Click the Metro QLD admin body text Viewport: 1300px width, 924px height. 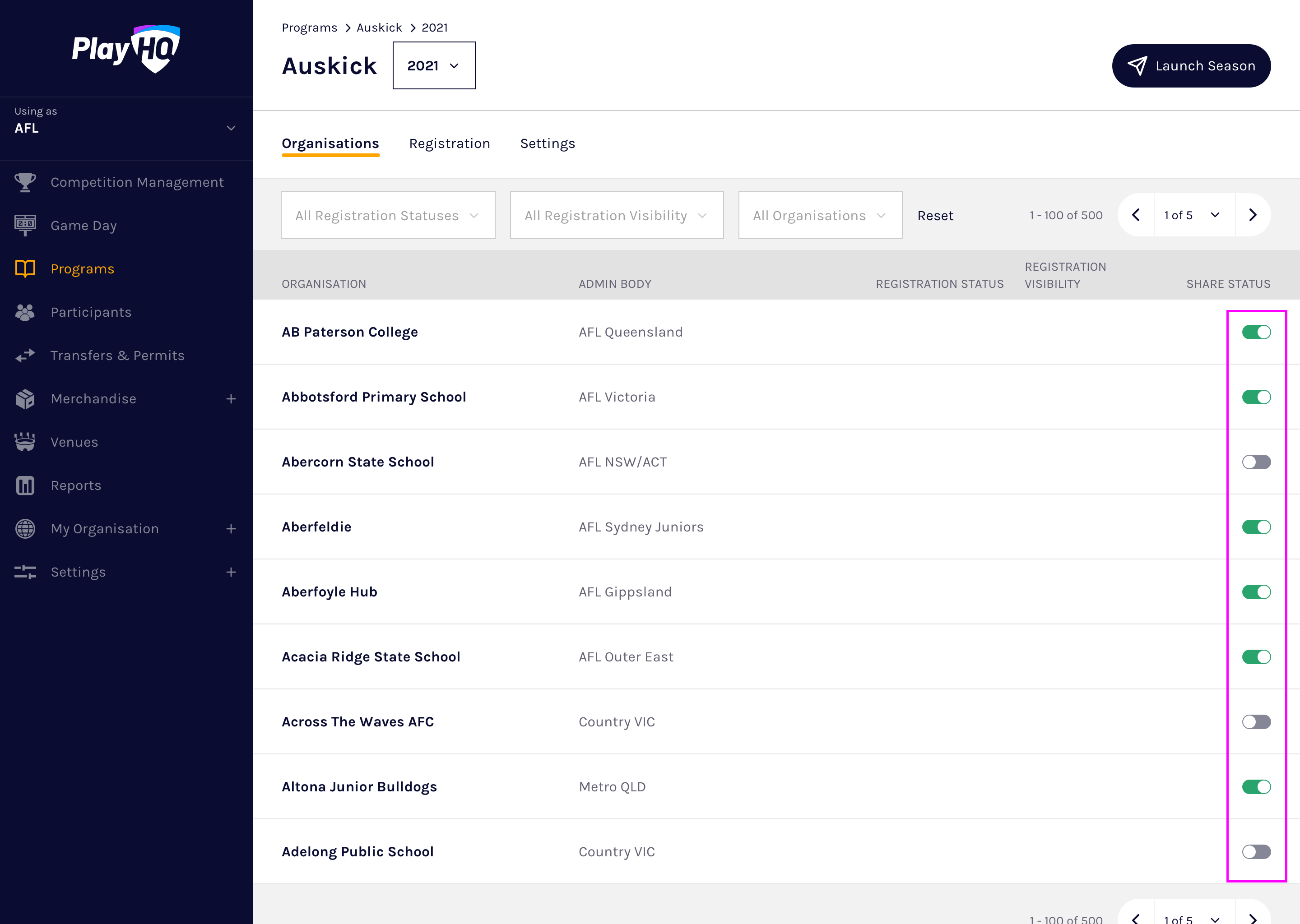click(x=612, y=787)
